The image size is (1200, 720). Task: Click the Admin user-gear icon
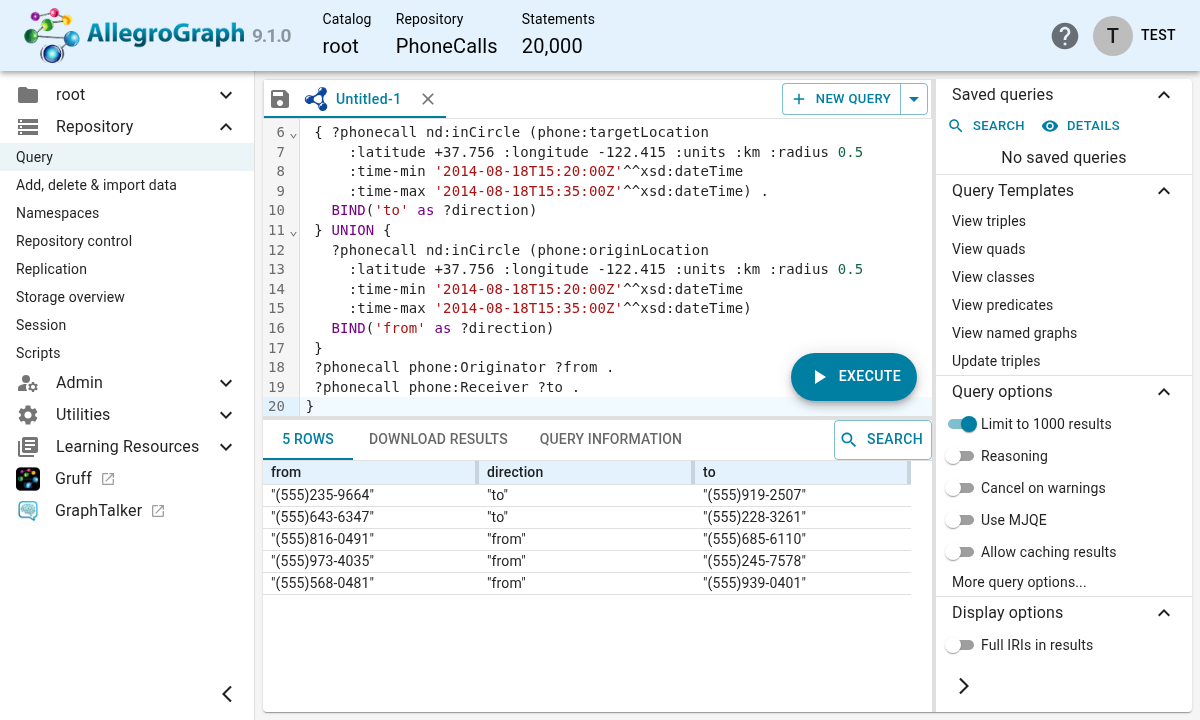tap(28, 383)
